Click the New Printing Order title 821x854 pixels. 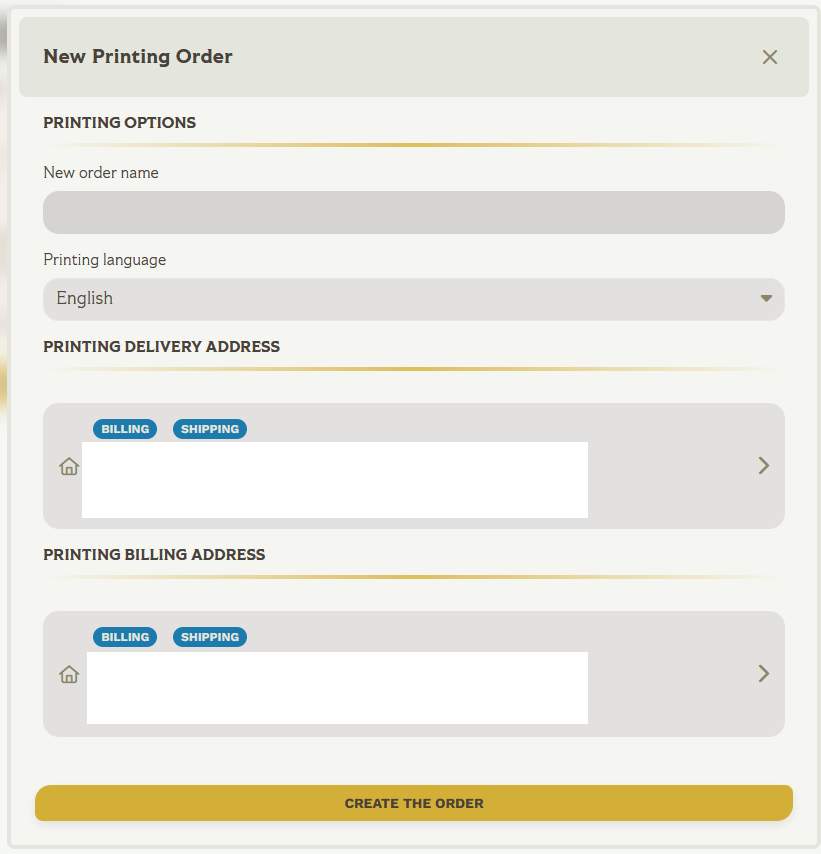(138, 57)
